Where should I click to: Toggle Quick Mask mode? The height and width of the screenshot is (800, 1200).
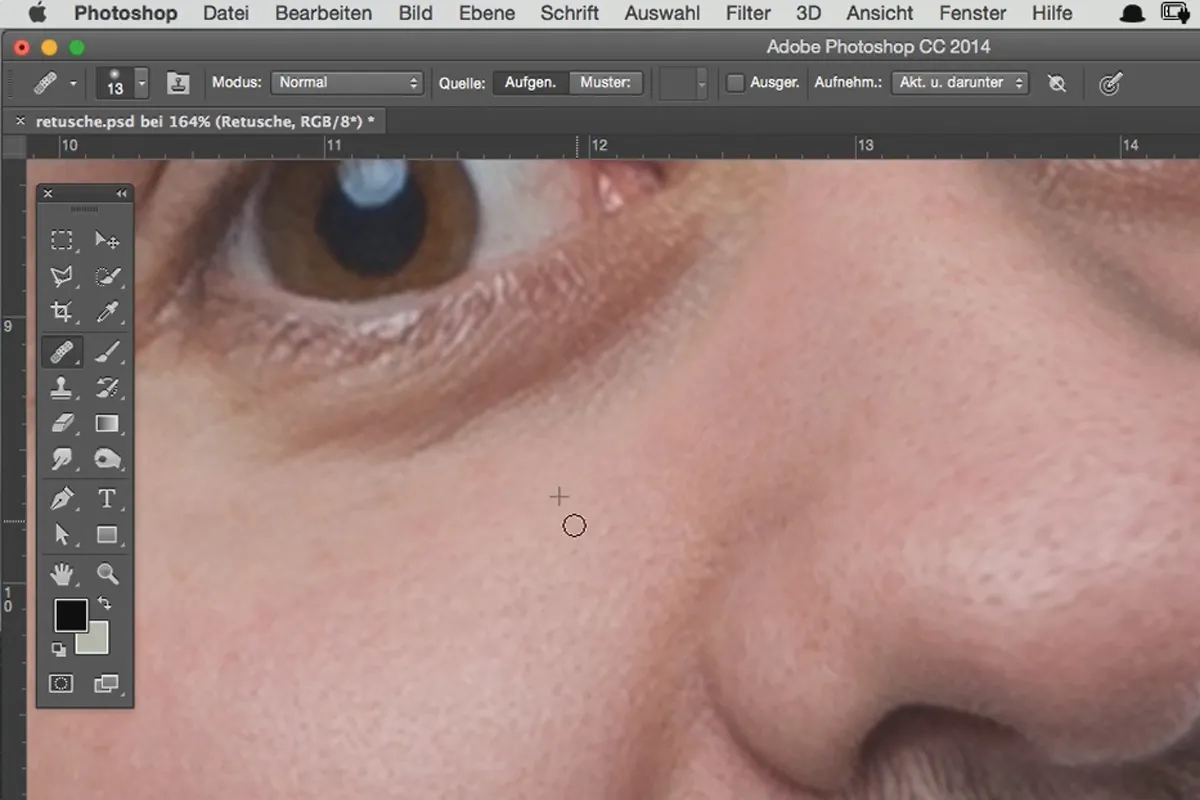click(x=62, y=684)
